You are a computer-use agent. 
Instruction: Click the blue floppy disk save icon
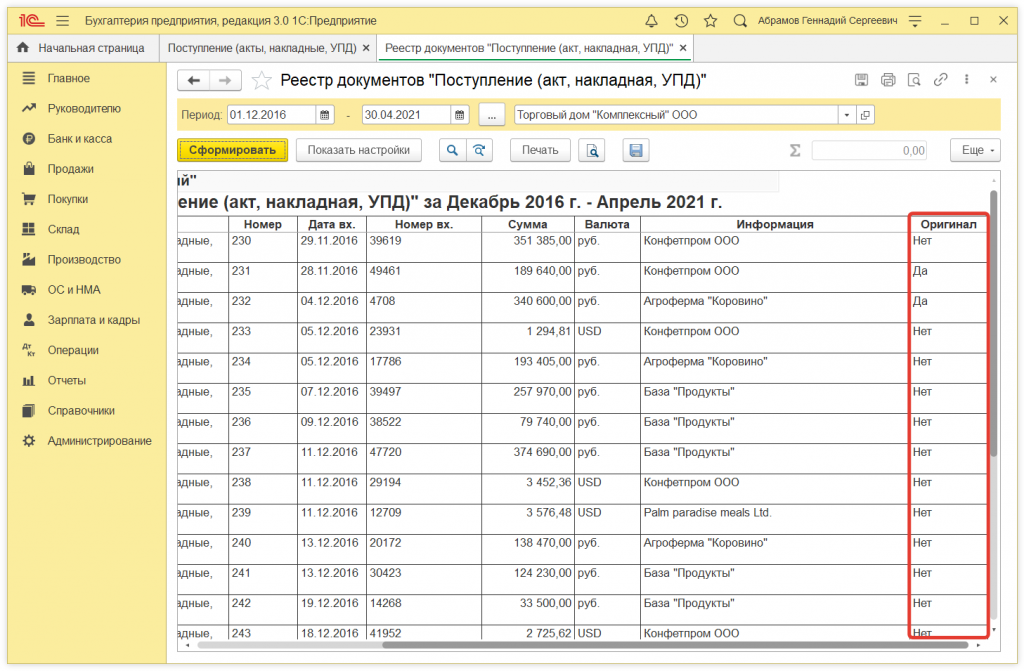pos(635,150)
